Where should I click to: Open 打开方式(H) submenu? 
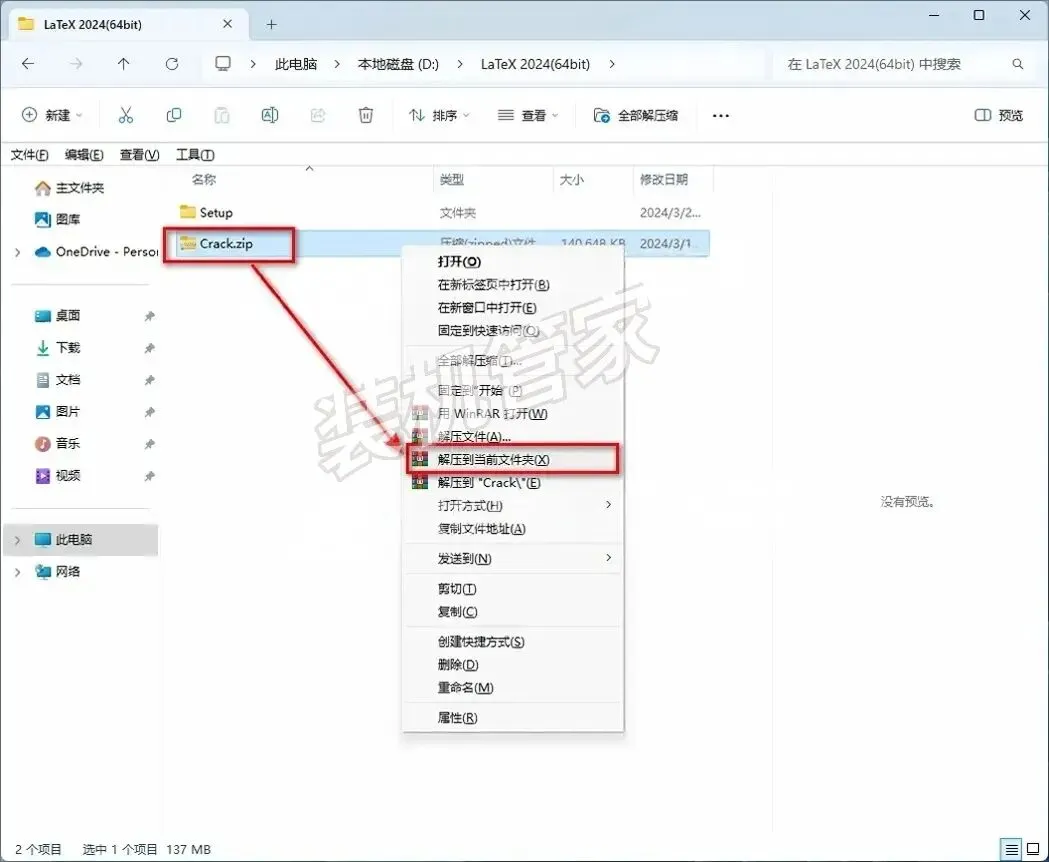512,505
